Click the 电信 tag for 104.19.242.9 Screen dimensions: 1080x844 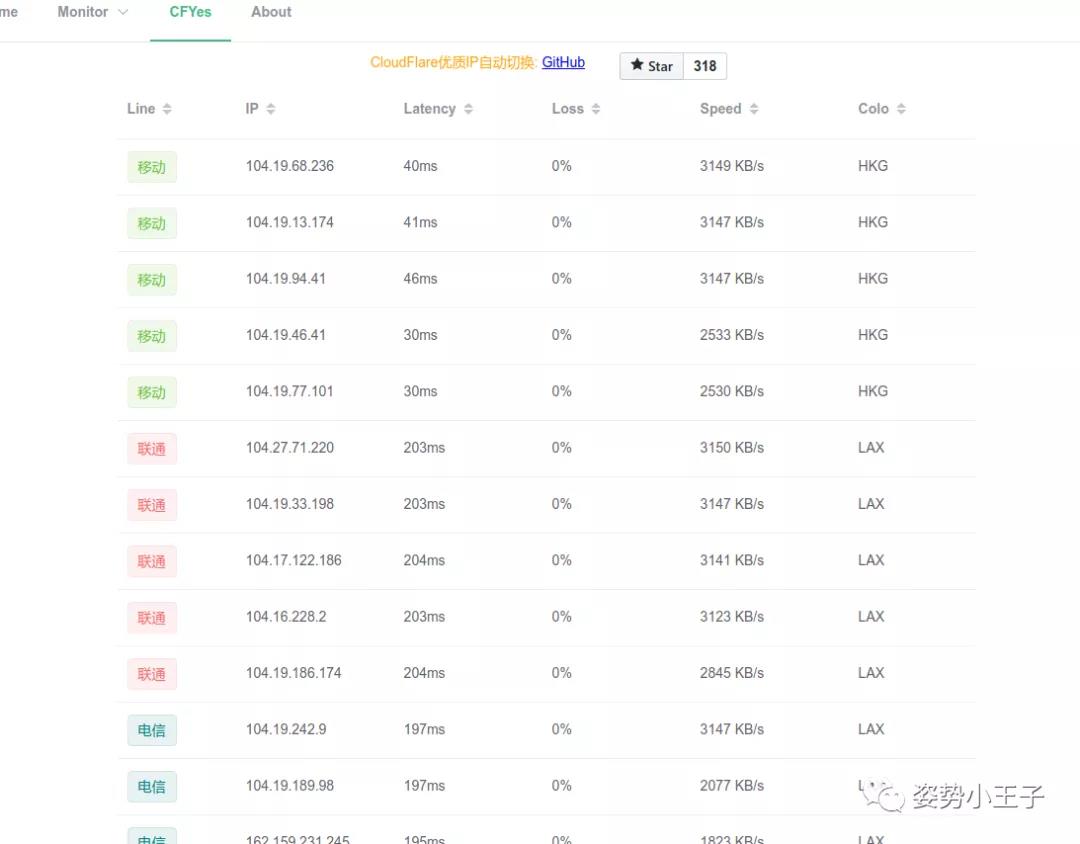[152, 730]
